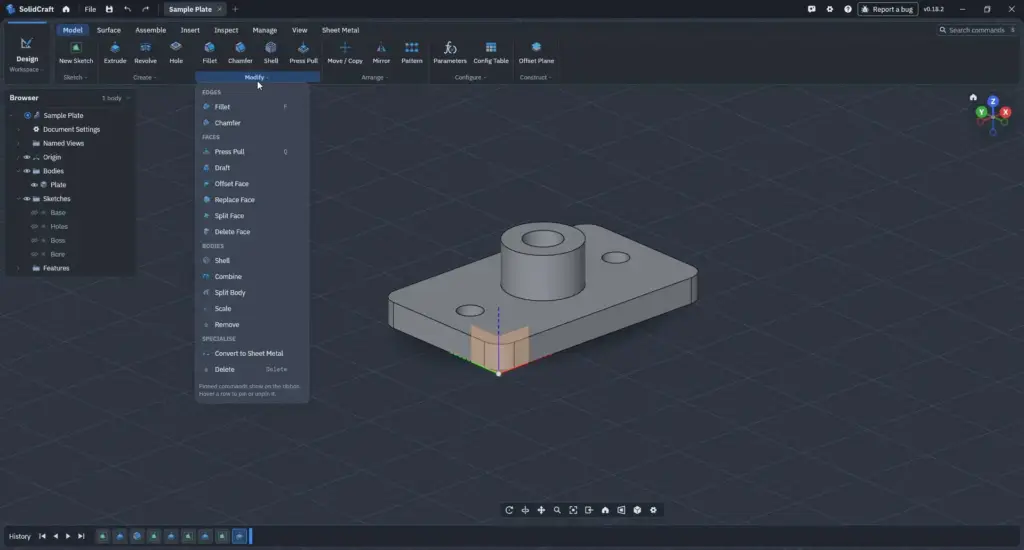Show the Boss sketch
Screen dimensions: 1024x550
click(x=34, y=240)
